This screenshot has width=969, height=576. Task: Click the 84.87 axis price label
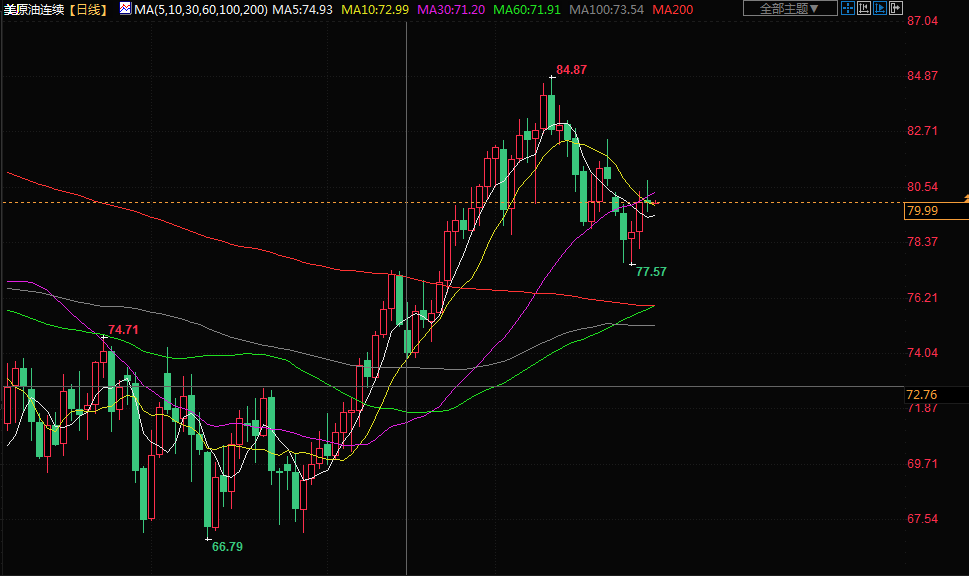tap(923, 76)
